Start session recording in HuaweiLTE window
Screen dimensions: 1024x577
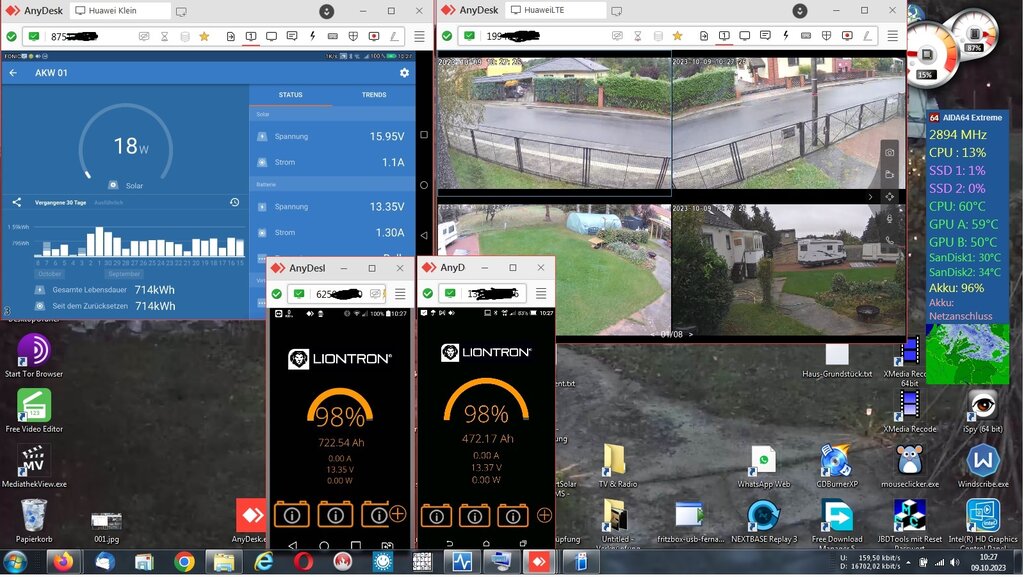[x=847, y=36]
